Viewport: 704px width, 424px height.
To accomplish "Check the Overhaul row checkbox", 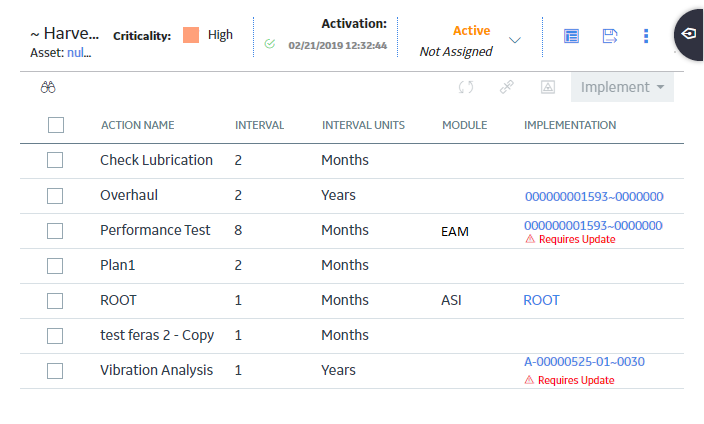I will click(x=55, y=196).
